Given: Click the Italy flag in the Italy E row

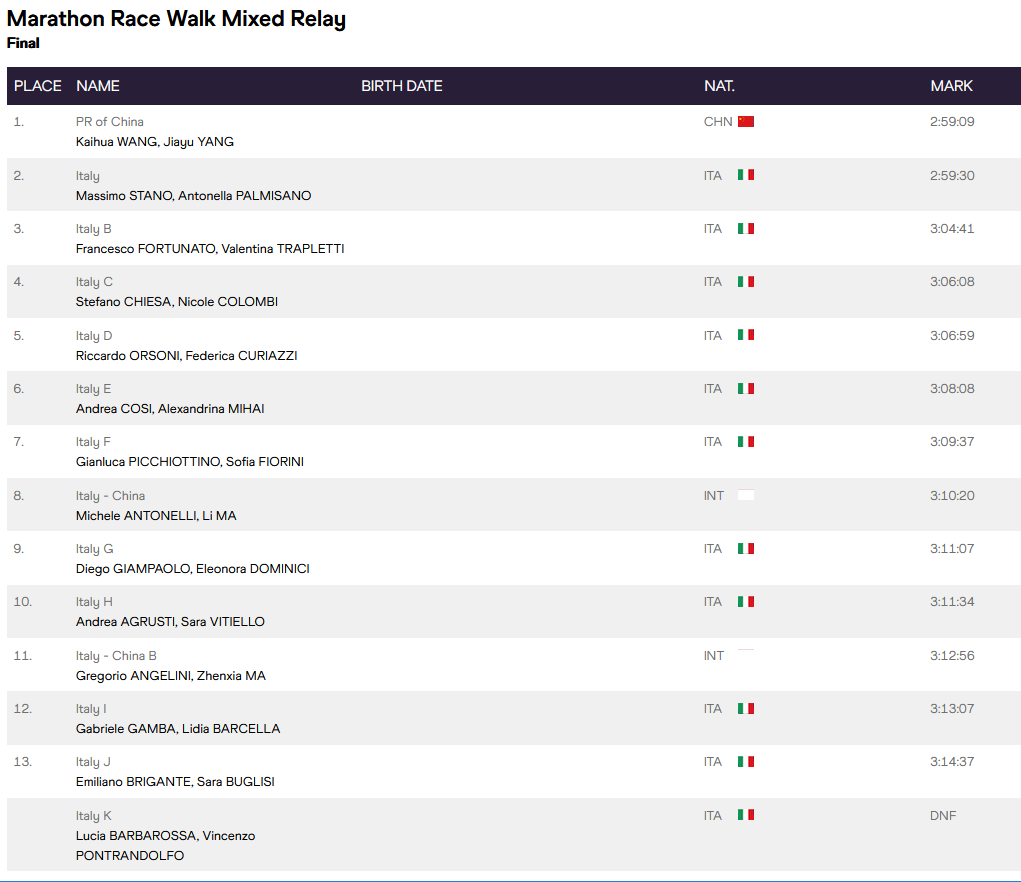Looking at the screenshot, I should click(746, 389).
